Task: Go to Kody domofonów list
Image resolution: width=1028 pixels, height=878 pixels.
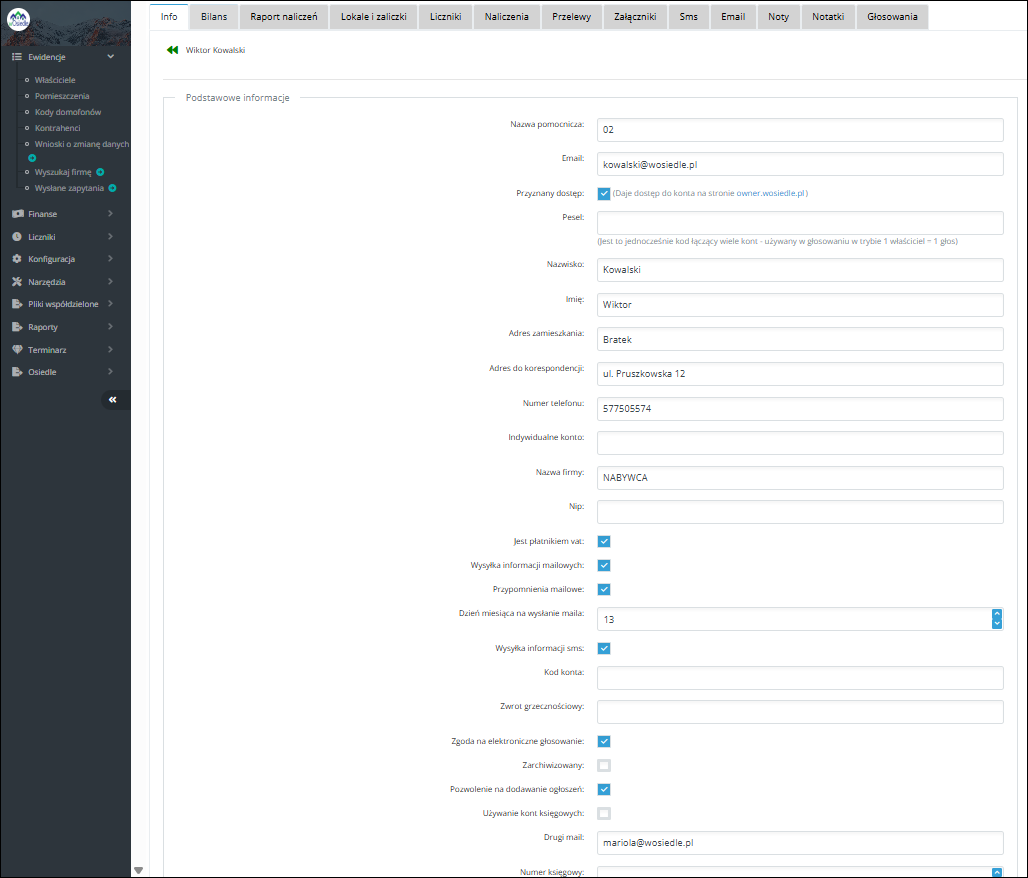Action: tap(68, 112)
